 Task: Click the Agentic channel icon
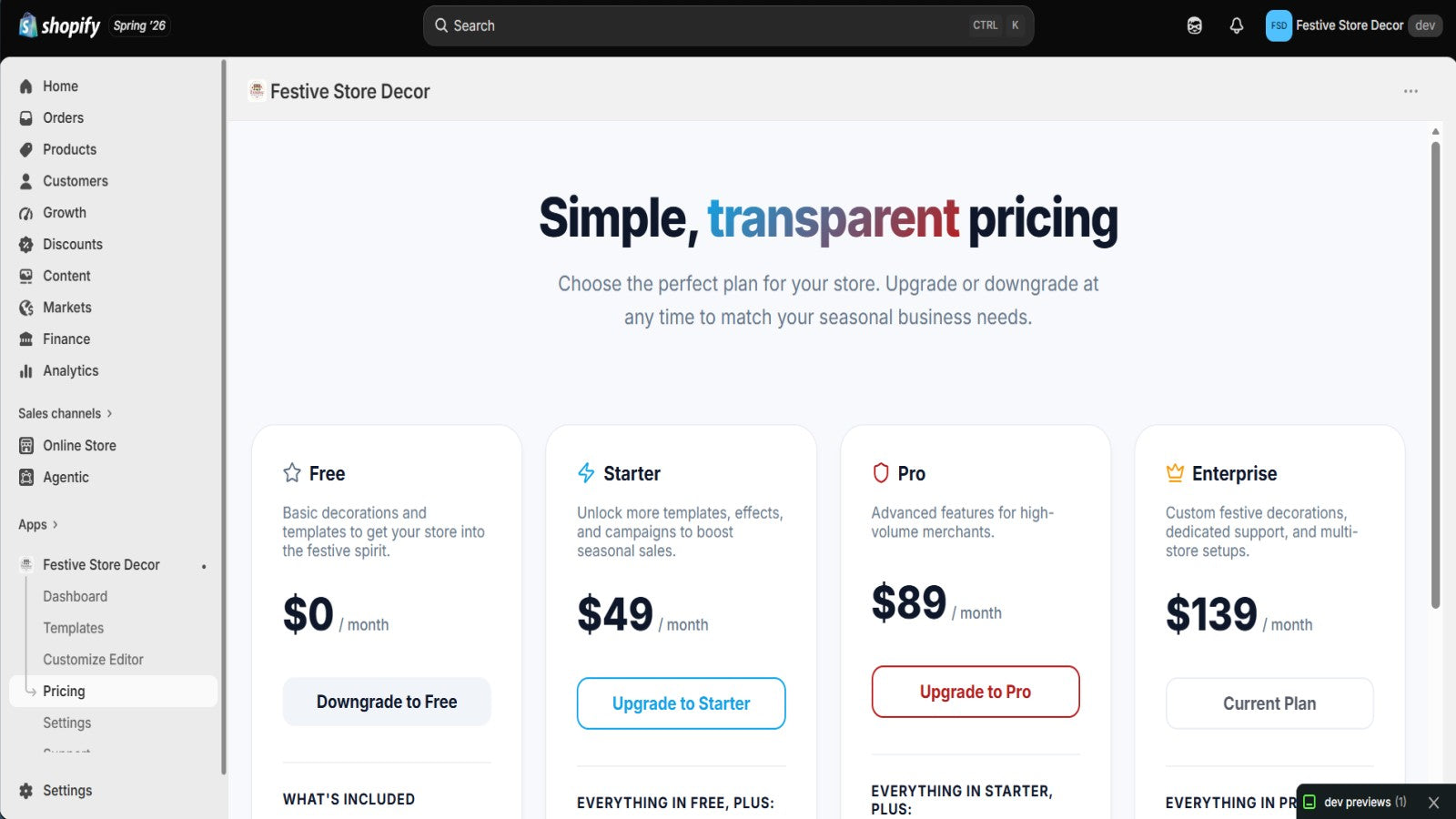click(x=26, y=477)
